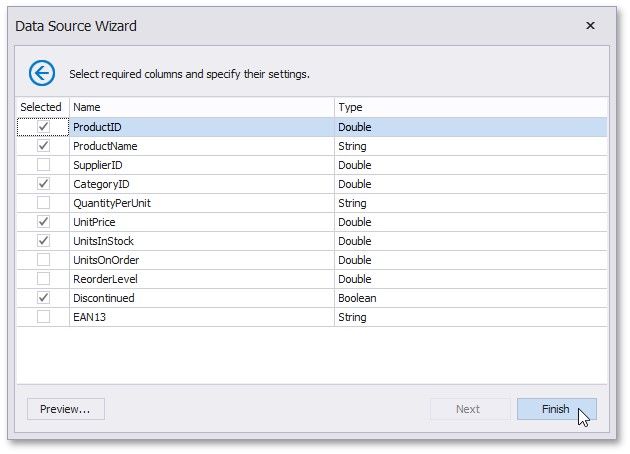Uncheck the ProductName column checkbox
Viewport: 630px width, 454px height.
click(x=43, y=146)
